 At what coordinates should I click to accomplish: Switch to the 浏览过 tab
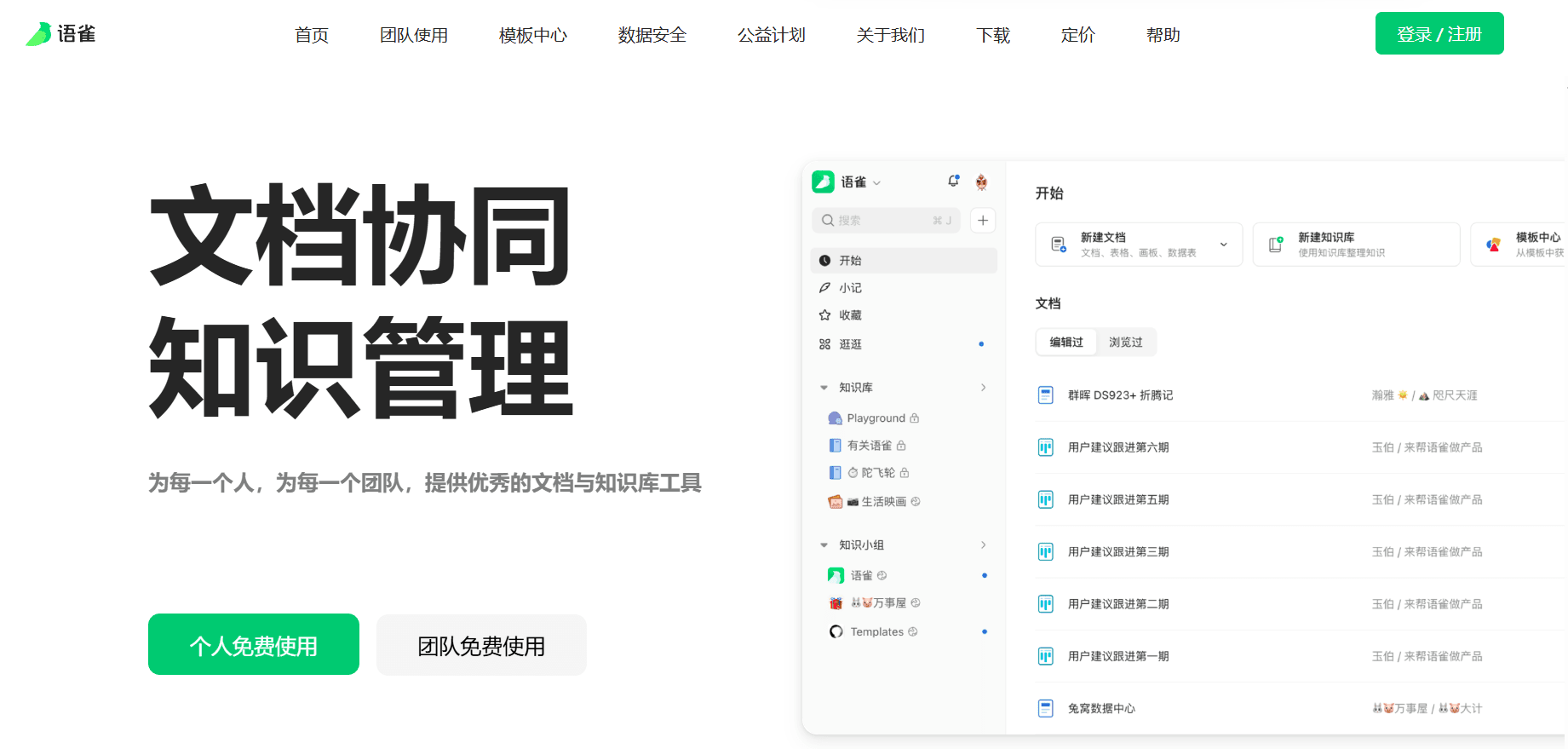1126,343
